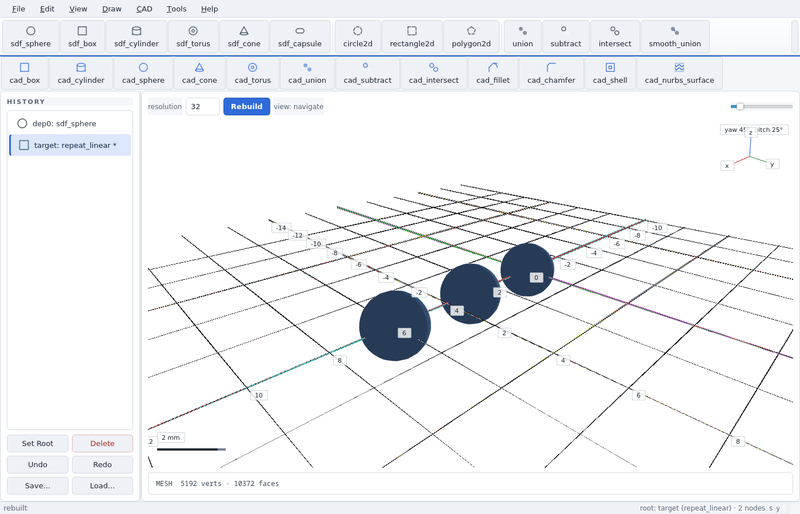
Task: Open the Edit menu
Action: pos(47,9)
